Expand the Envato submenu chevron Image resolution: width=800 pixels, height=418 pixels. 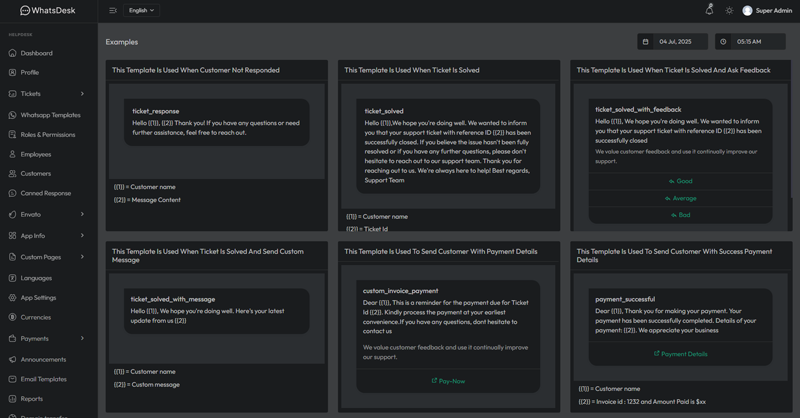82,214
